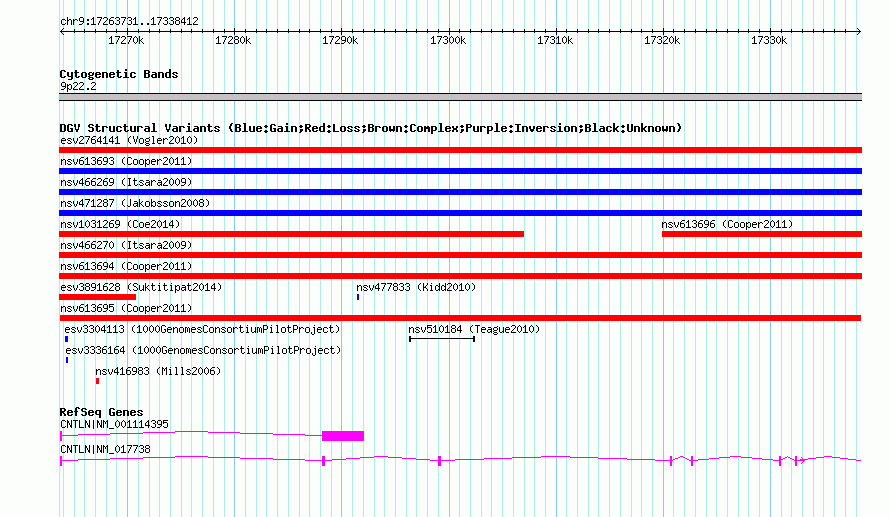Click the chr9:17263731..17338412 coordinate label

click(x=129, y=21)
